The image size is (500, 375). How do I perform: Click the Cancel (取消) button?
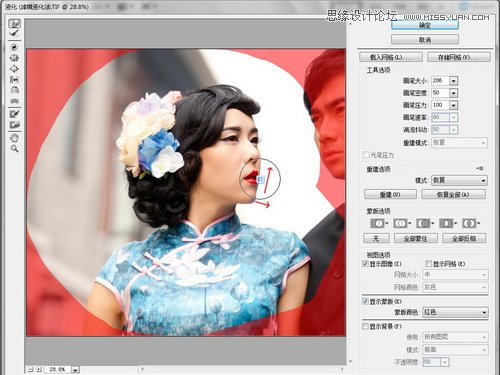point(425,40)
